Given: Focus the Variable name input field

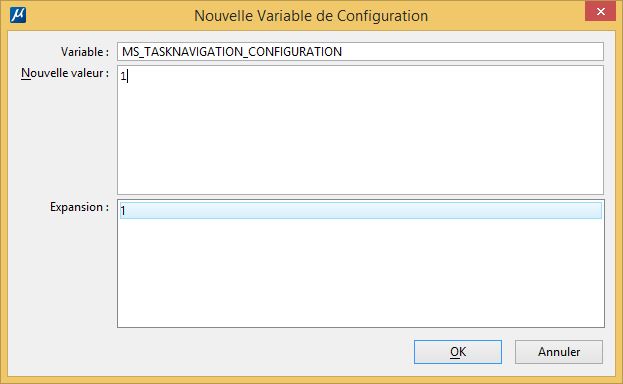Looking at the screenshot, I should [x=360, y=52].
